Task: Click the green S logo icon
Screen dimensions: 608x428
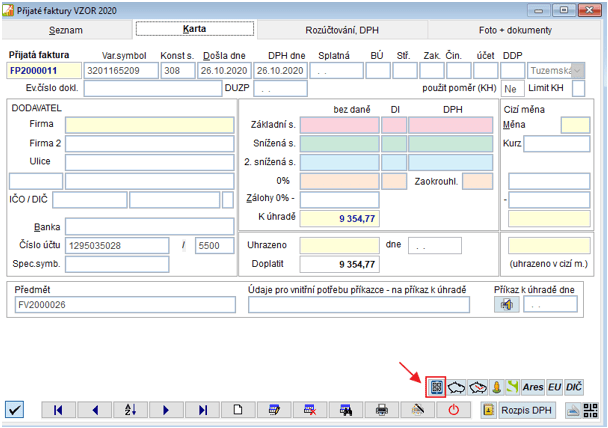Action: click(512, 387)
